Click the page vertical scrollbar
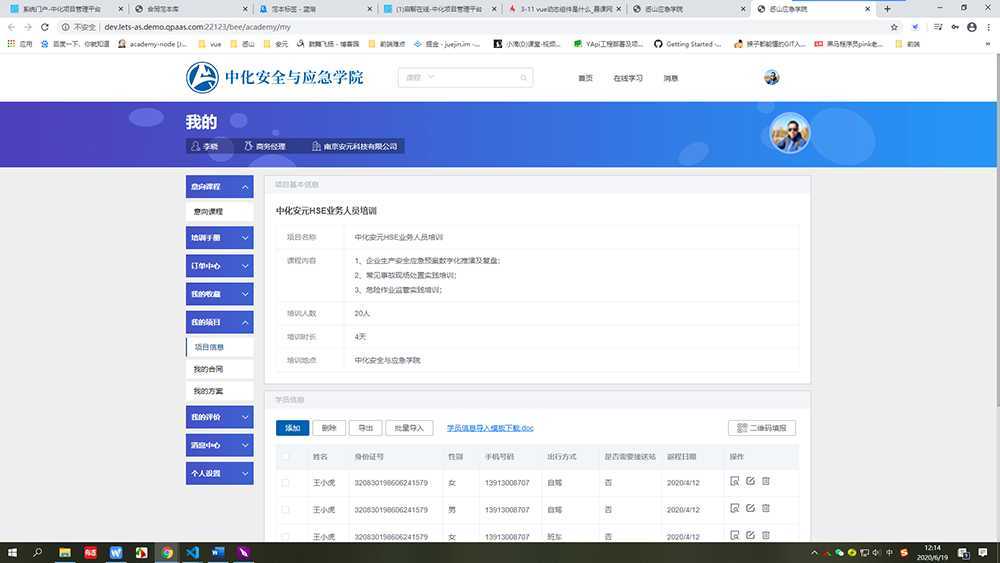Image resolution: width=1000 pixels, height=563 pixels. point(996,230)
